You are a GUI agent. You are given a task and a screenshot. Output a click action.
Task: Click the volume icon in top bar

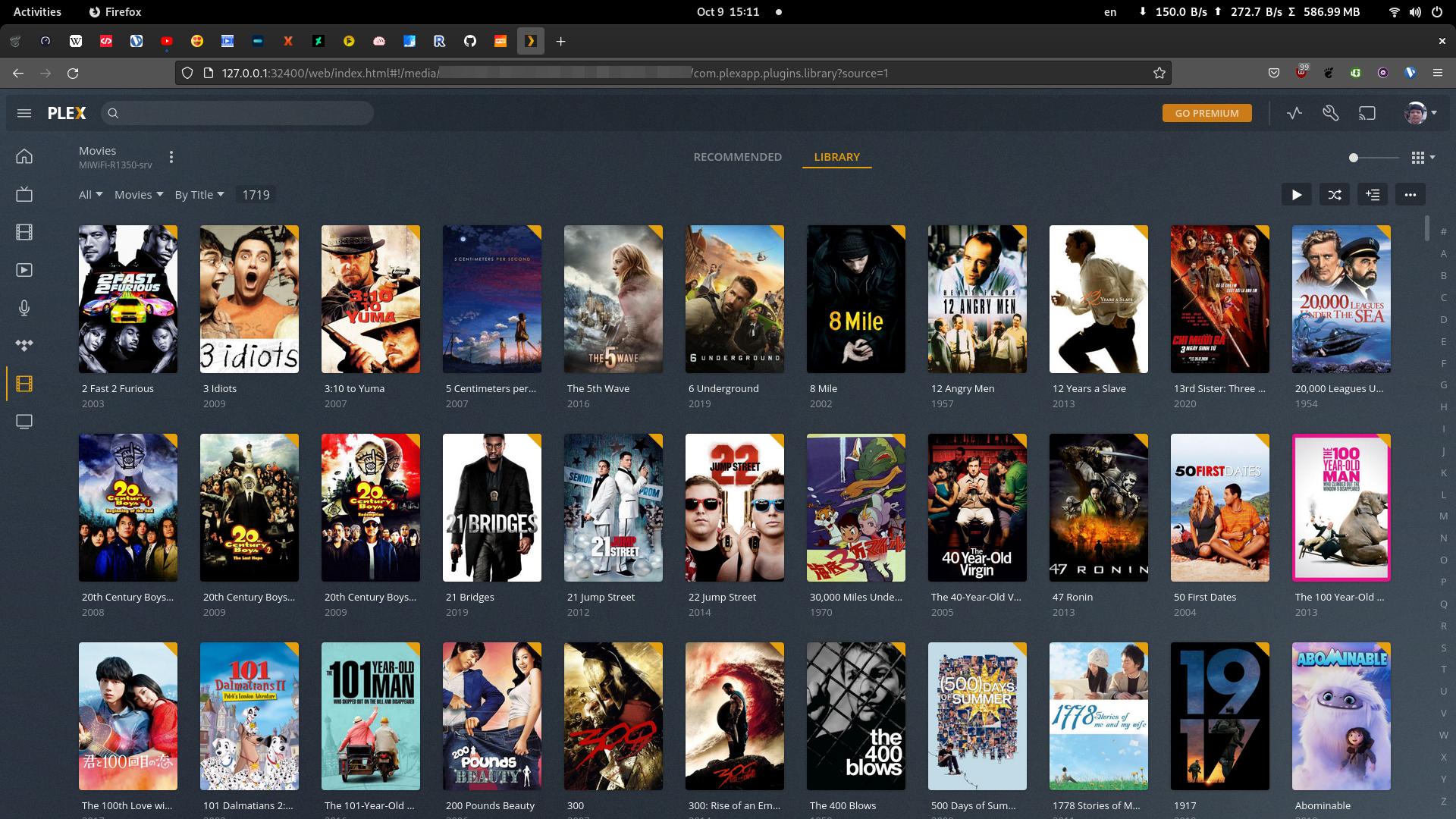click(x=1415, y=11)
